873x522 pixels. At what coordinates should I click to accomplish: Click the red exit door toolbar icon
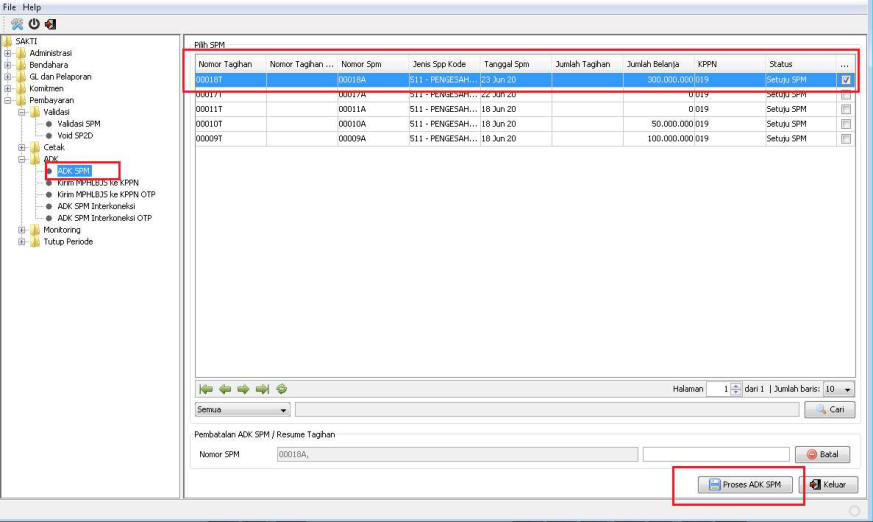[50, 24]
